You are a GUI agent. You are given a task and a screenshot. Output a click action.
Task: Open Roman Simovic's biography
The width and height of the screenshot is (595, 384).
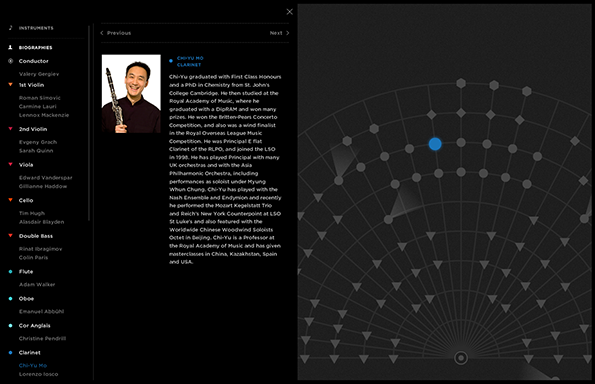(x=40, y=98)
